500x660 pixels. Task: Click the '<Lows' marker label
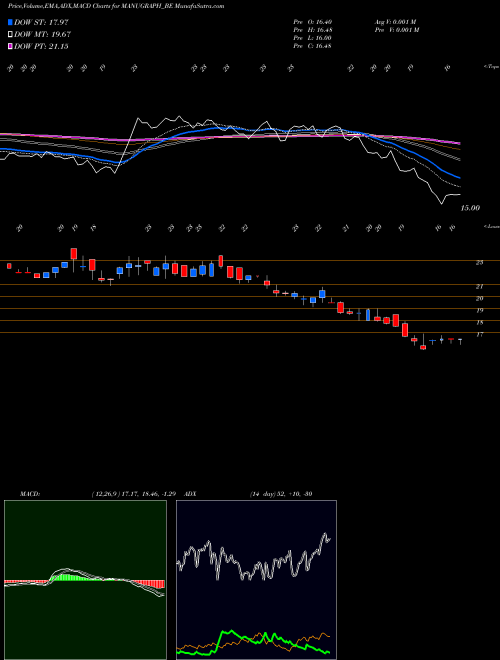tap(491, 226)
